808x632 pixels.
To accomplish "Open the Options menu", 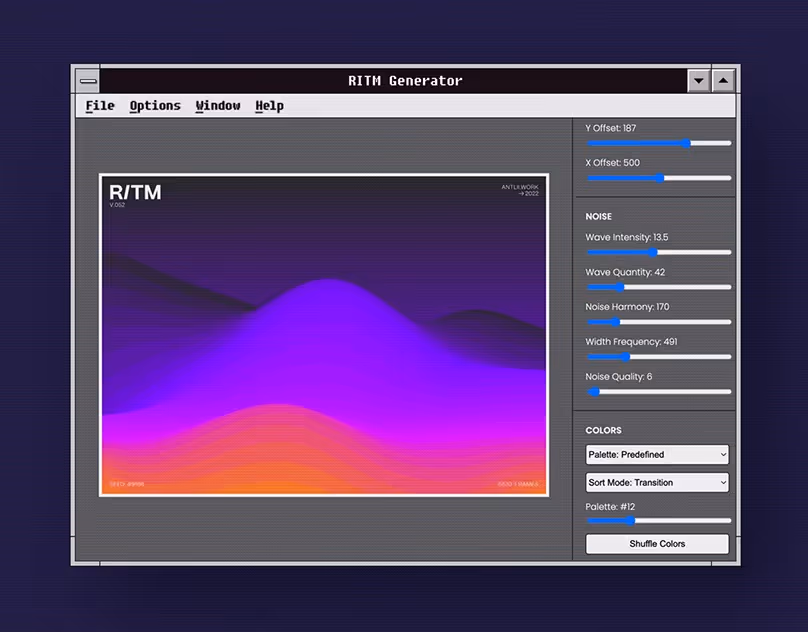I will pos(155,106).
